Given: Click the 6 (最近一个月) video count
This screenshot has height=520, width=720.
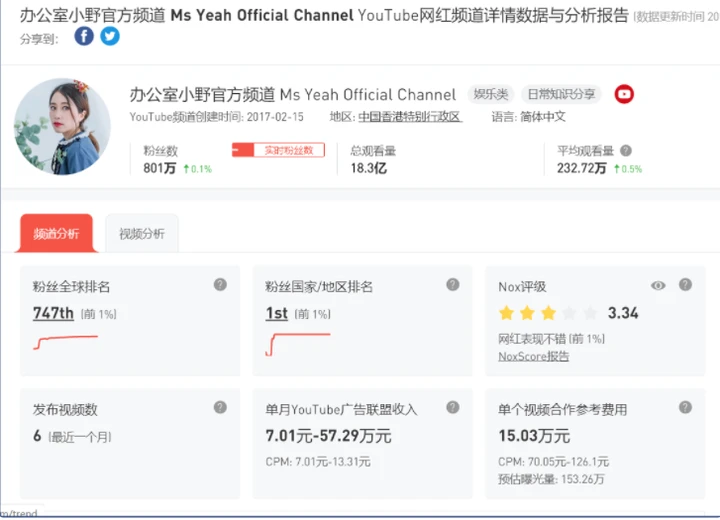Looking at the screenshot, I should (72, 436).
